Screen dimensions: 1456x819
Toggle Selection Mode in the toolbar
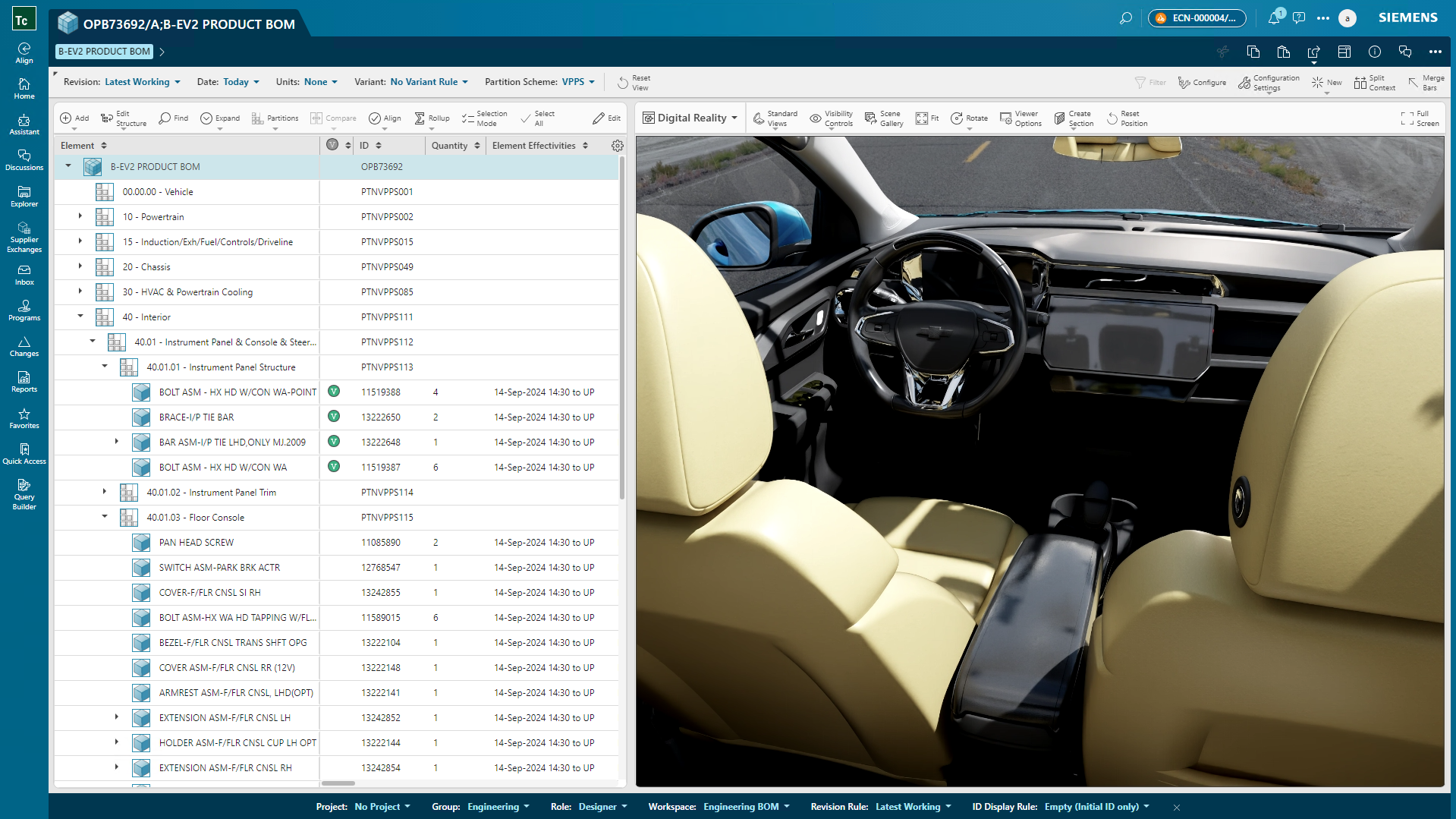pos(484,118)
